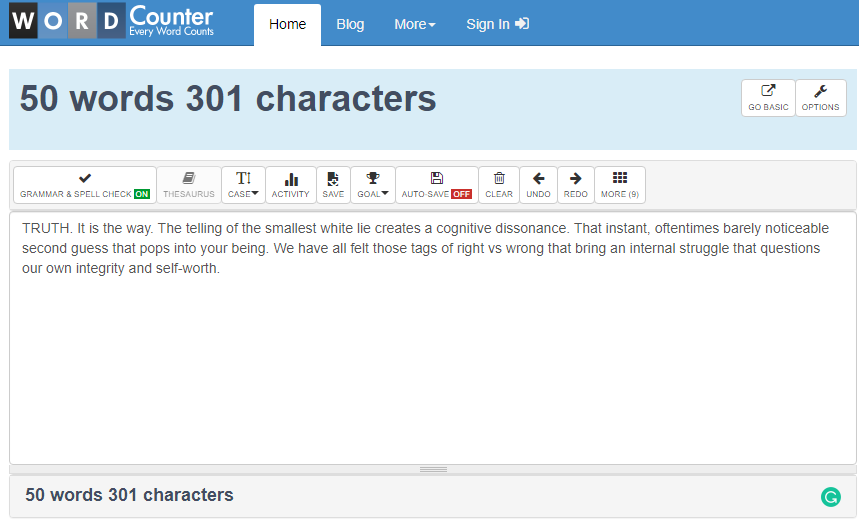859x520 pixels.
Task: Switch to Go Basic mode
Action: coord(768,98)
